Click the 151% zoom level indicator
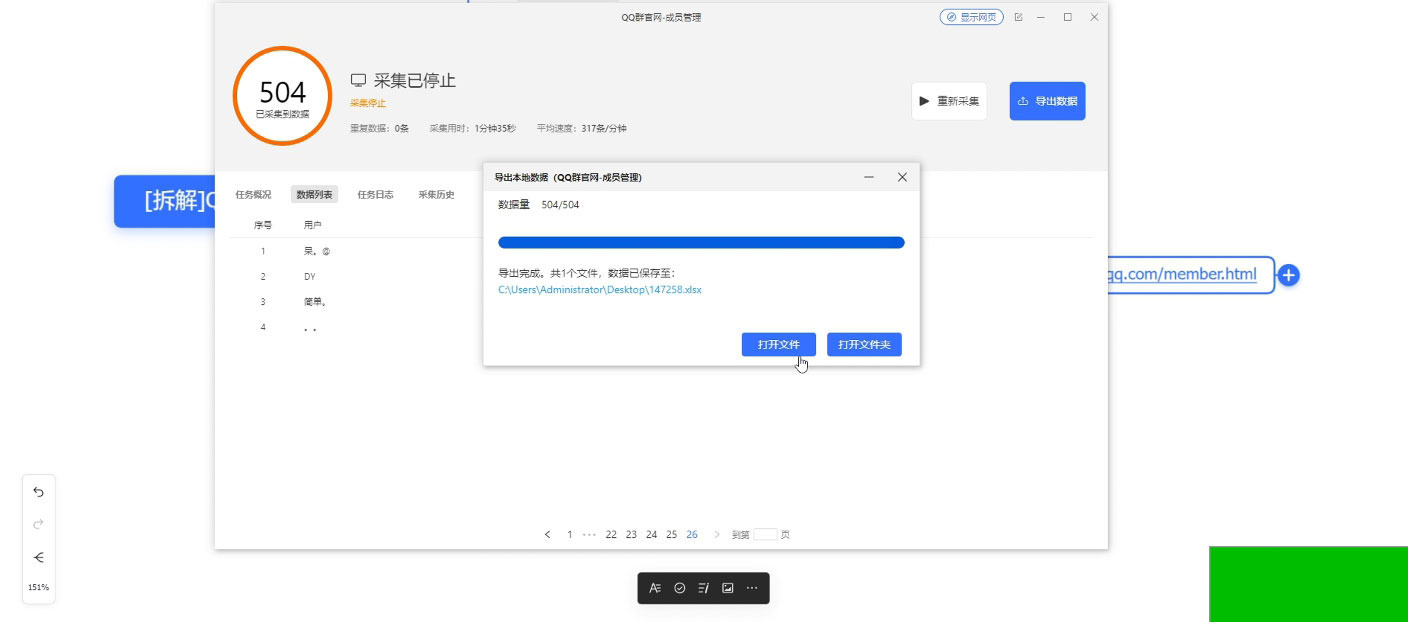This screenshot has width=1408, height=622. tap(39, 587)
